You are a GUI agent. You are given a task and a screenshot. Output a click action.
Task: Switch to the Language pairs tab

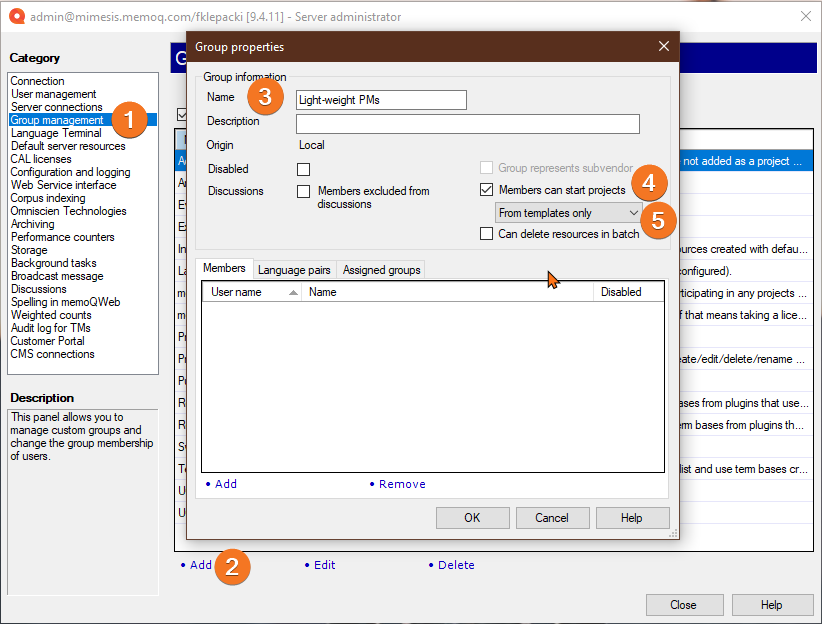click(294, 270)
